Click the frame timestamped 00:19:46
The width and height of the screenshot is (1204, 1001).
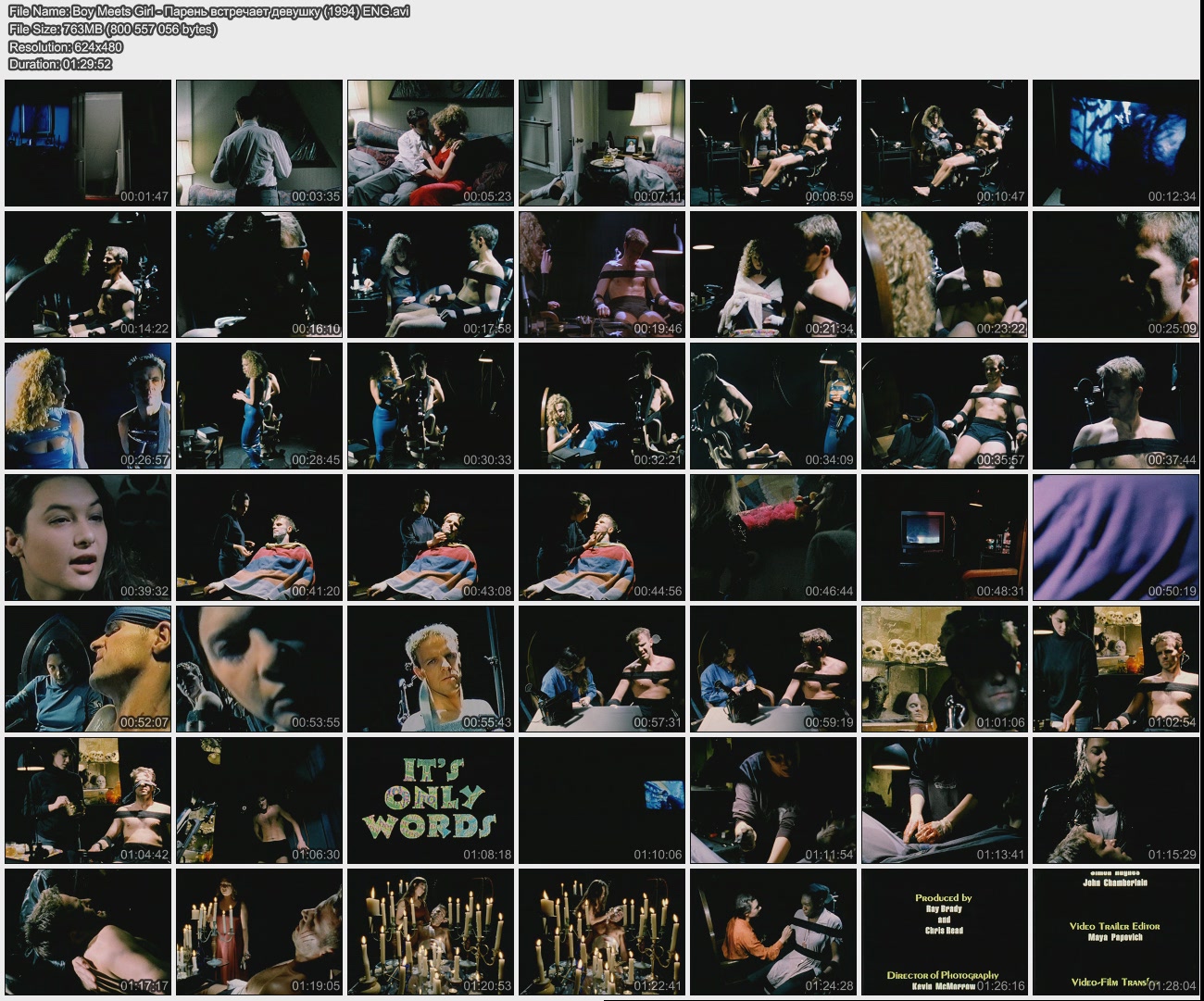(602, 274)
